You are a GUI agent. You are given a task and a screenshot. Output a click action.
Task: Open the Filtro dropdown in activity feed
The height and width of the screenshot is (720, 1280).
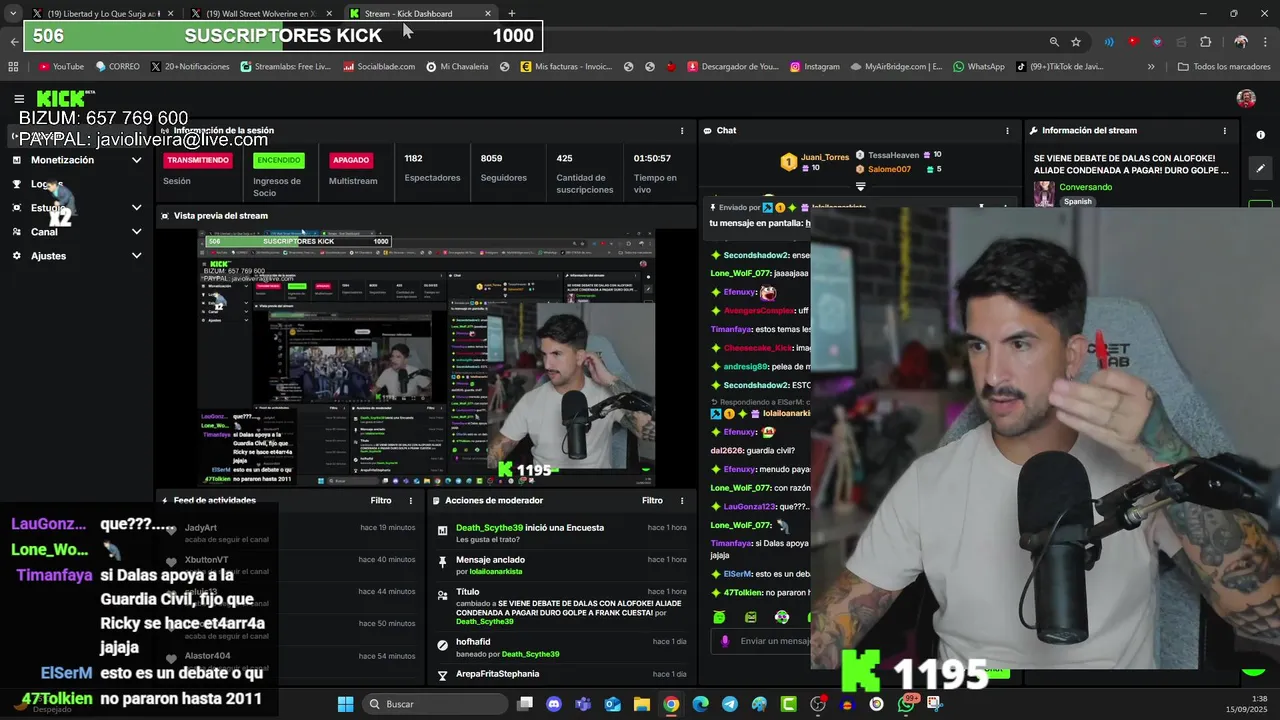[381, 501]
